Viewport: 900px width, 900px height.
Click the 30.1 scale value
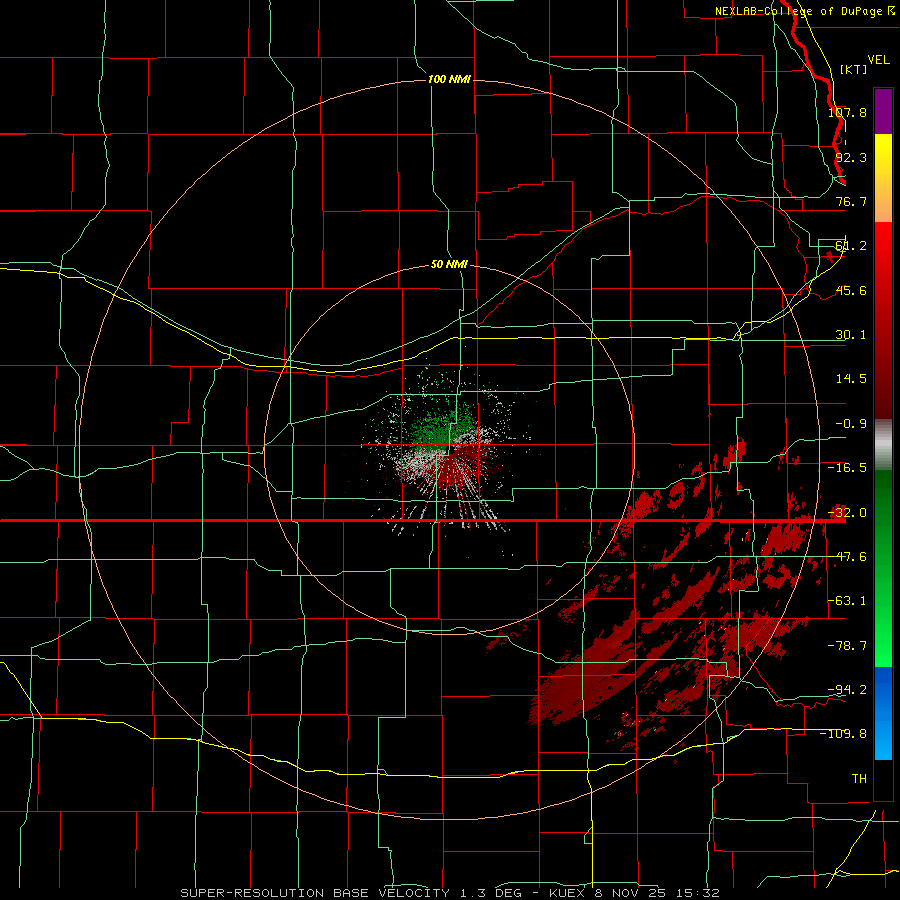(851, 334)
